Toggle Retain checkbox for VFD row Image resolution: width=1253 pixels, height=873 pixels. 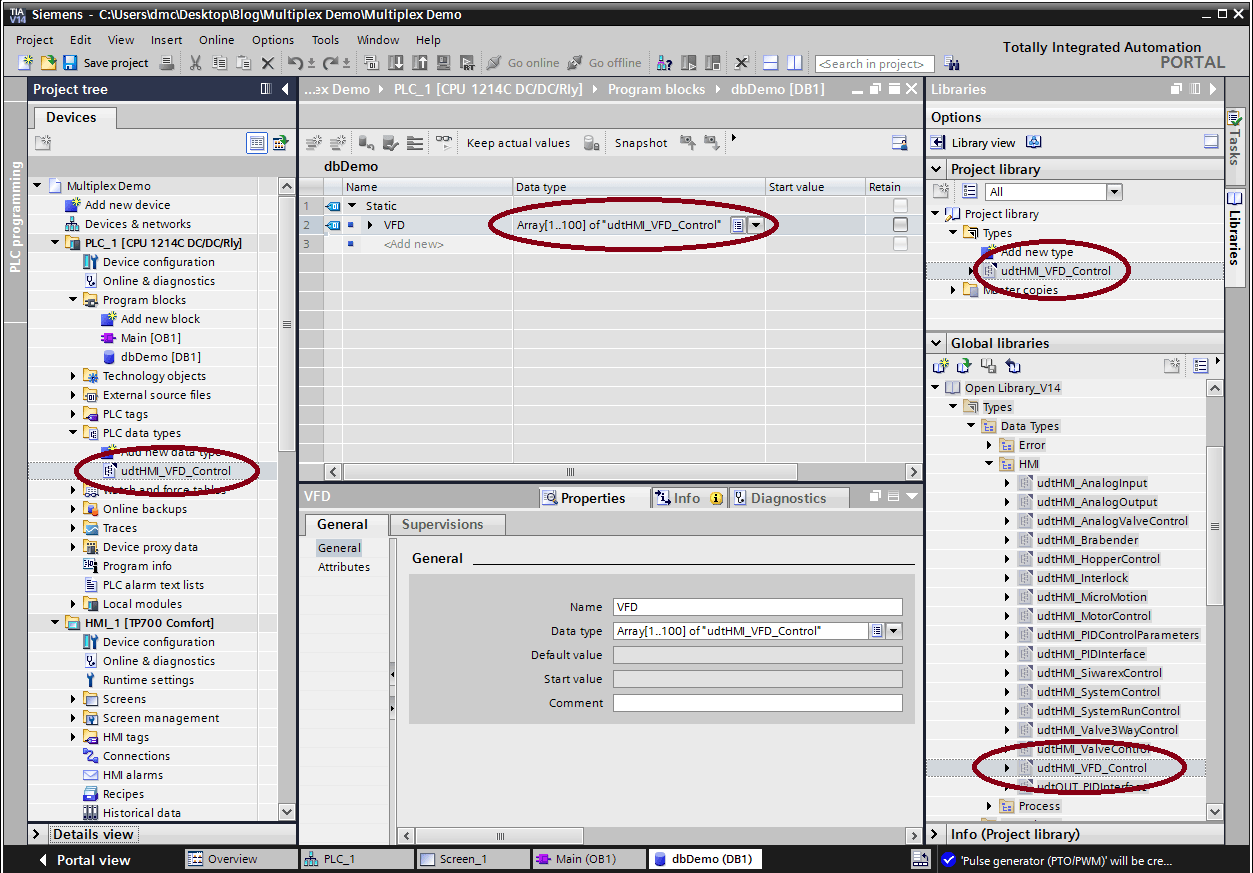point(901,225)
